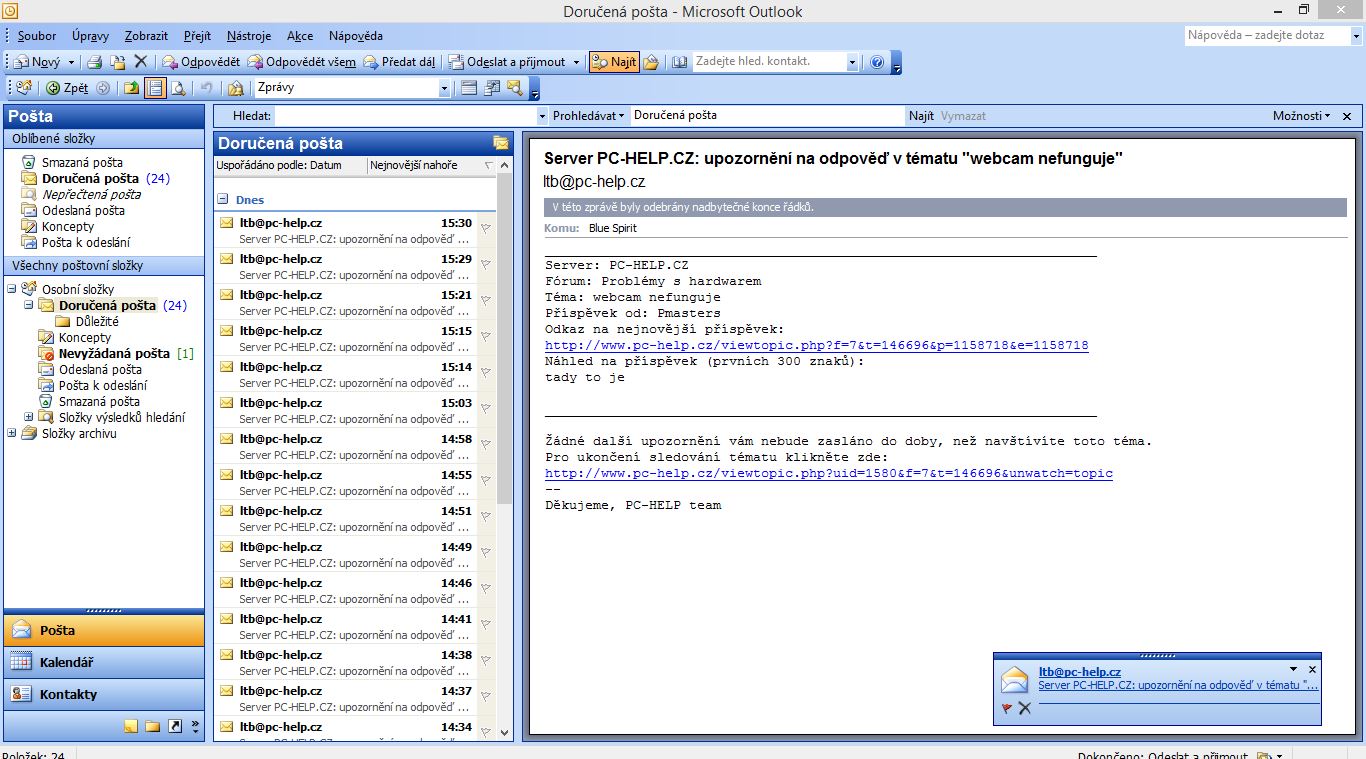Expand the Složky archivu node
The image size is (1366, 759).
tap(12, 433)
